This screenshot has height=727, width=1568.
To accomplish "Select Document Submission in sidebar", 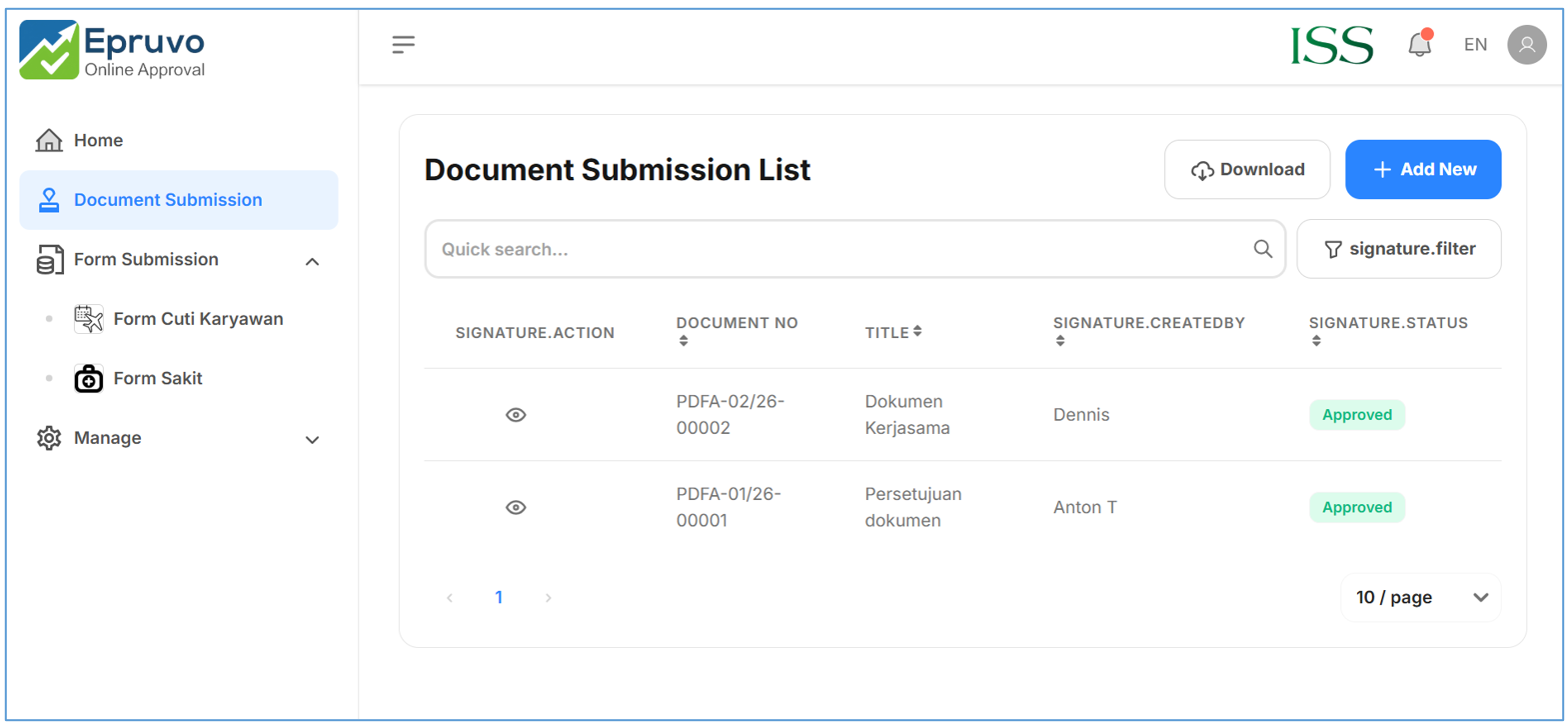I will tap(168, 200).
